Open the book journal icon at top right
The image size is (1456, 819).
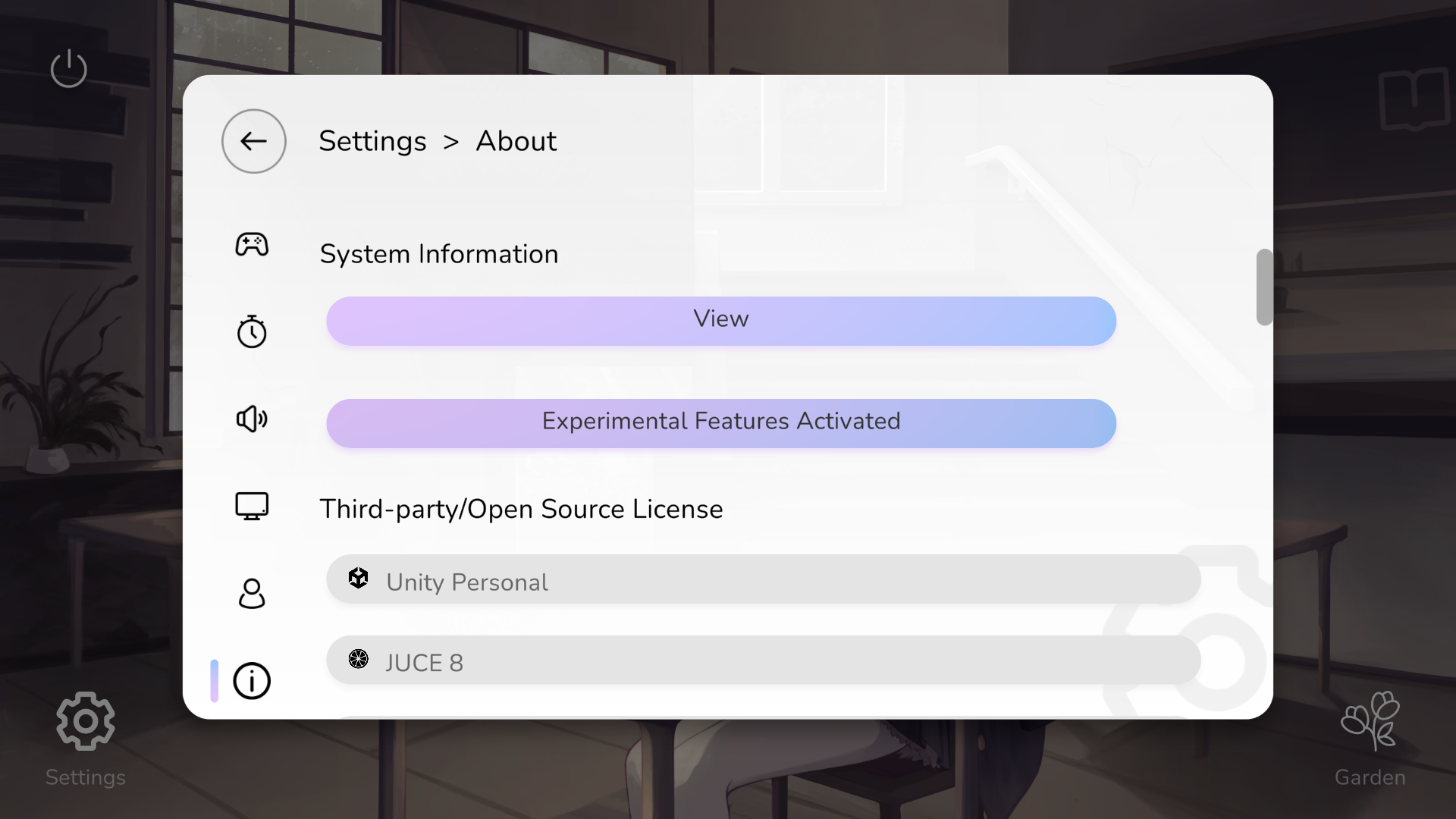pyautogui.click(x=1414, y=99)
